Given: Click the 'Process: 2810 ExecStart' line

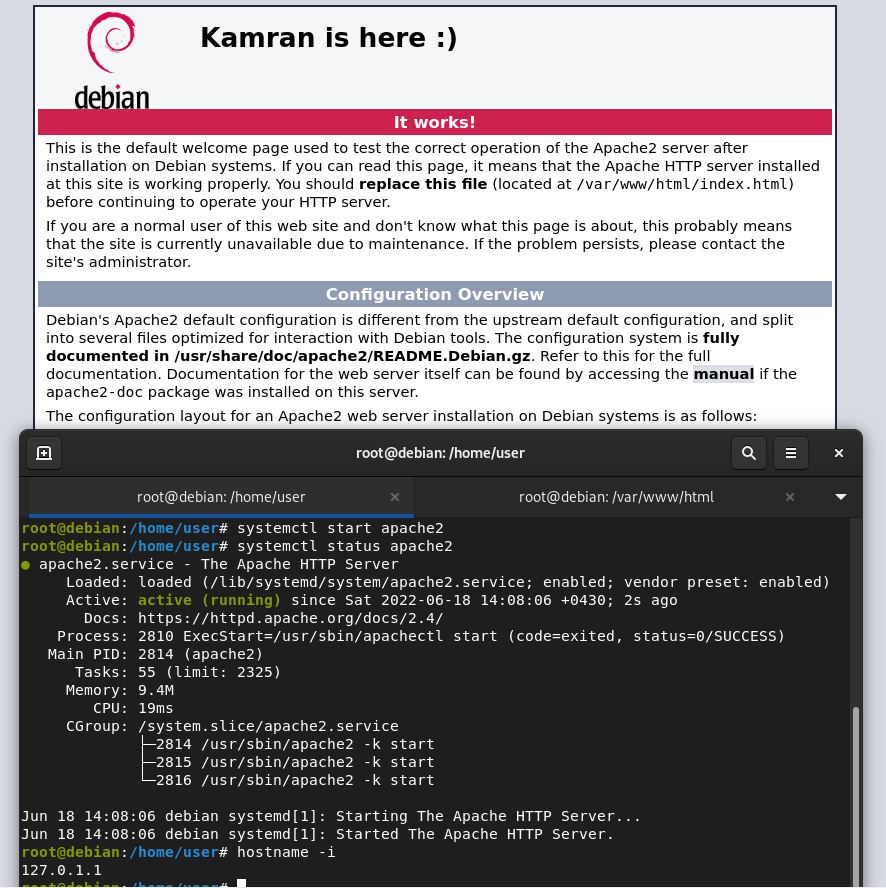Looking at the screenshot, I should click(421, 637).
